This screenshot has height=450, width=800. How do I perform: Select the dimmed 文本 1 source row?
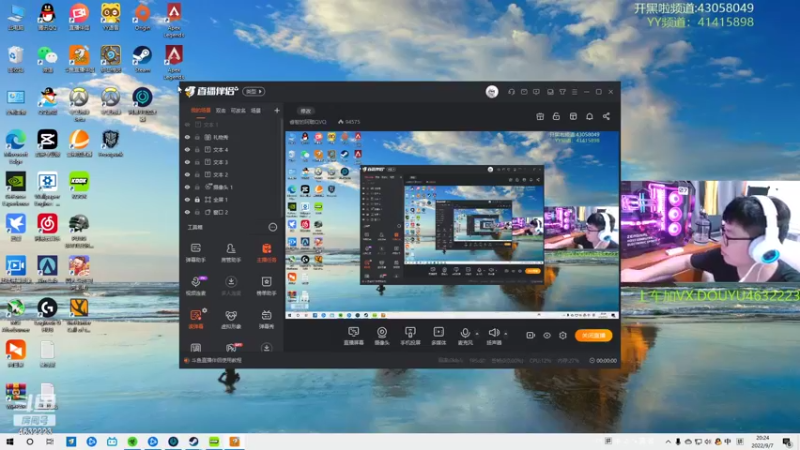point(232,124)
